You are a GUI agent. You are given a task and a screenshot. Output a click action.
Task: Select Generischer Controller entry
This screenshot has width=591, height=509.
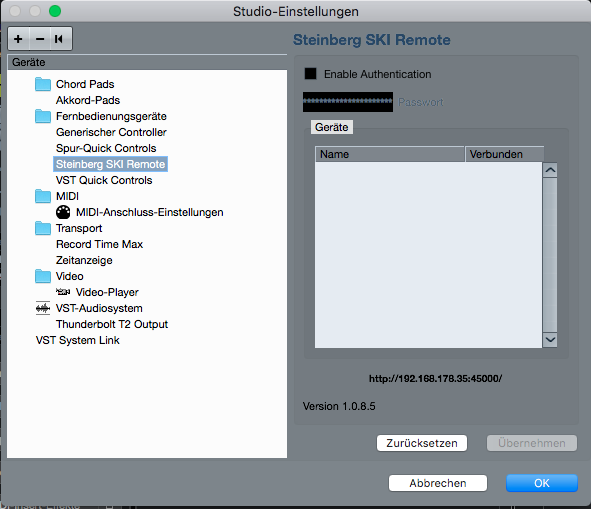pyautogui.click(x=111, y=132)
